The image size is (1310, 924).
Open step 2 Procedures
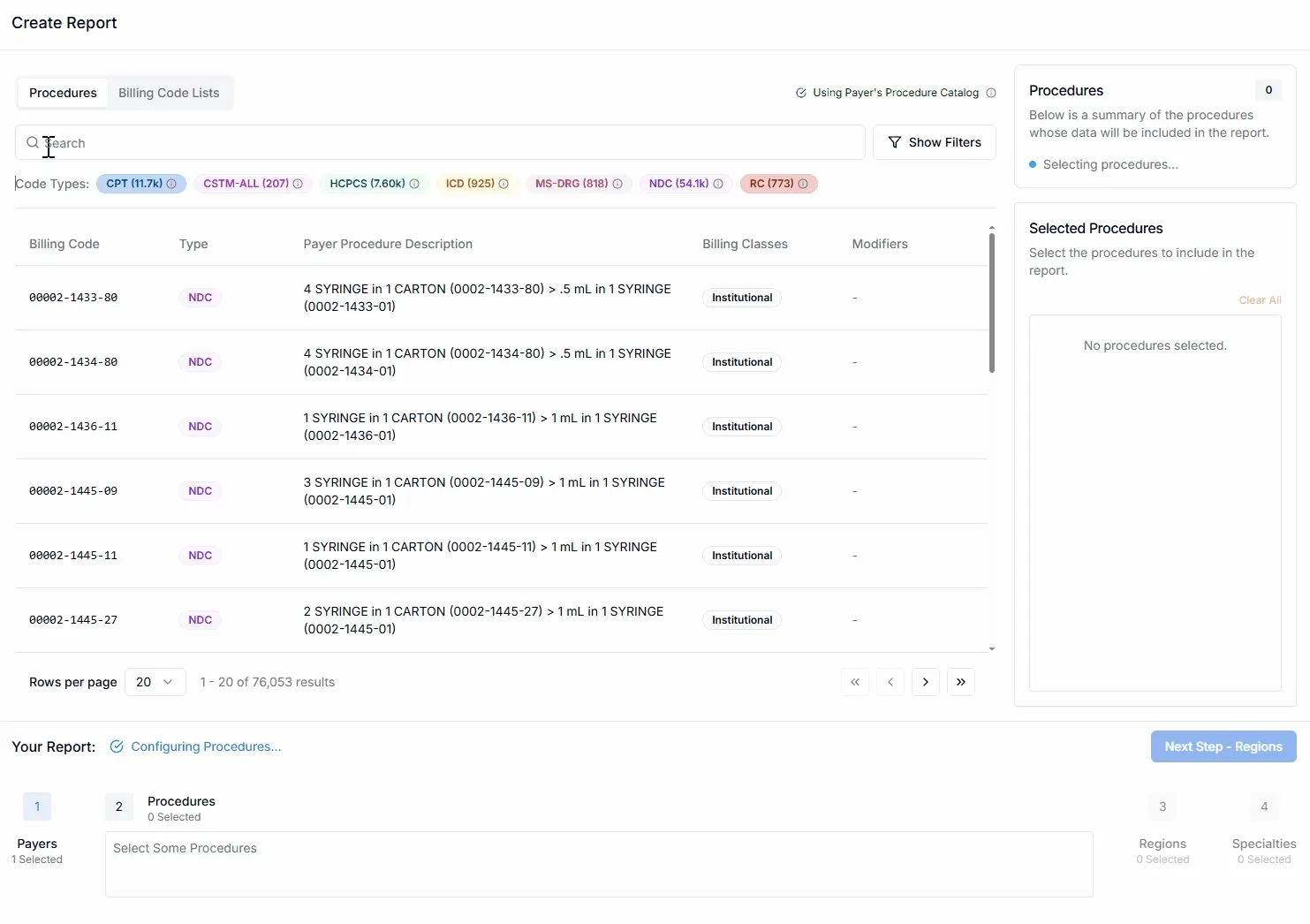(x=119, y=807)
